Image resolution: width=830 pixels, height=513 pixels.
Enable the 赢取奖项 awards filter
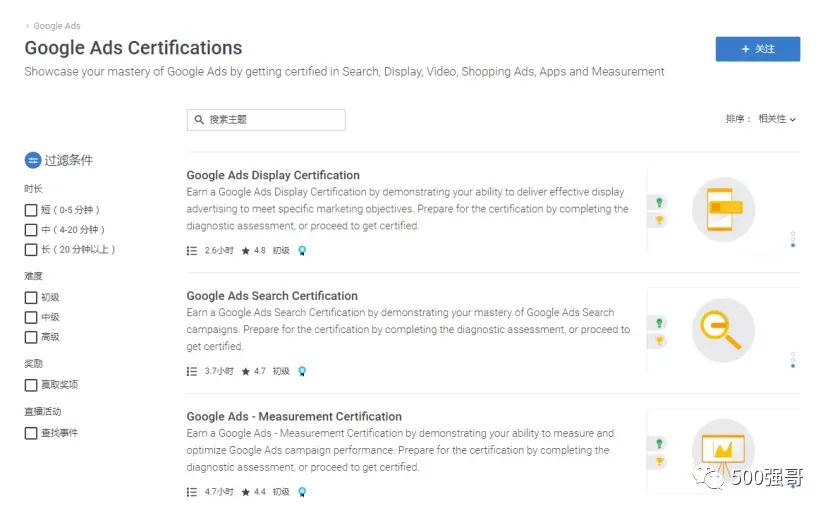click(x=31, y=385)
